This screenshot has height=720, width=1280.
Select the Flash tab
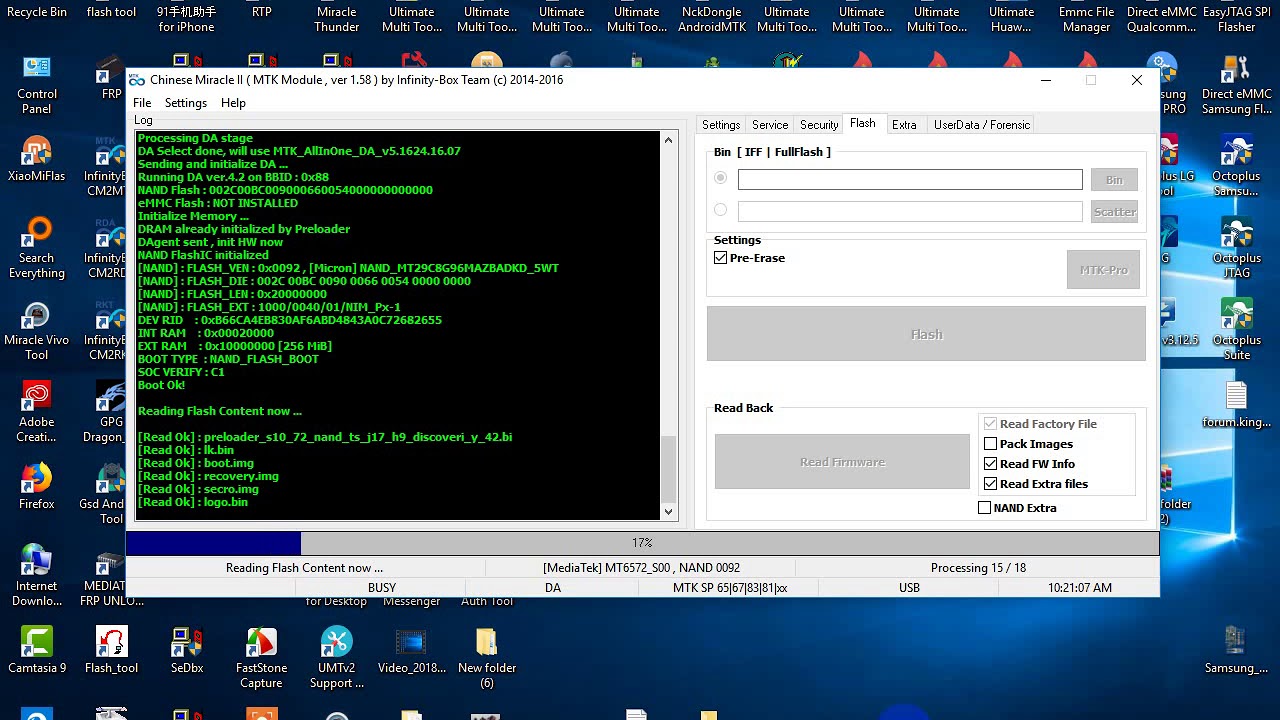862,124
